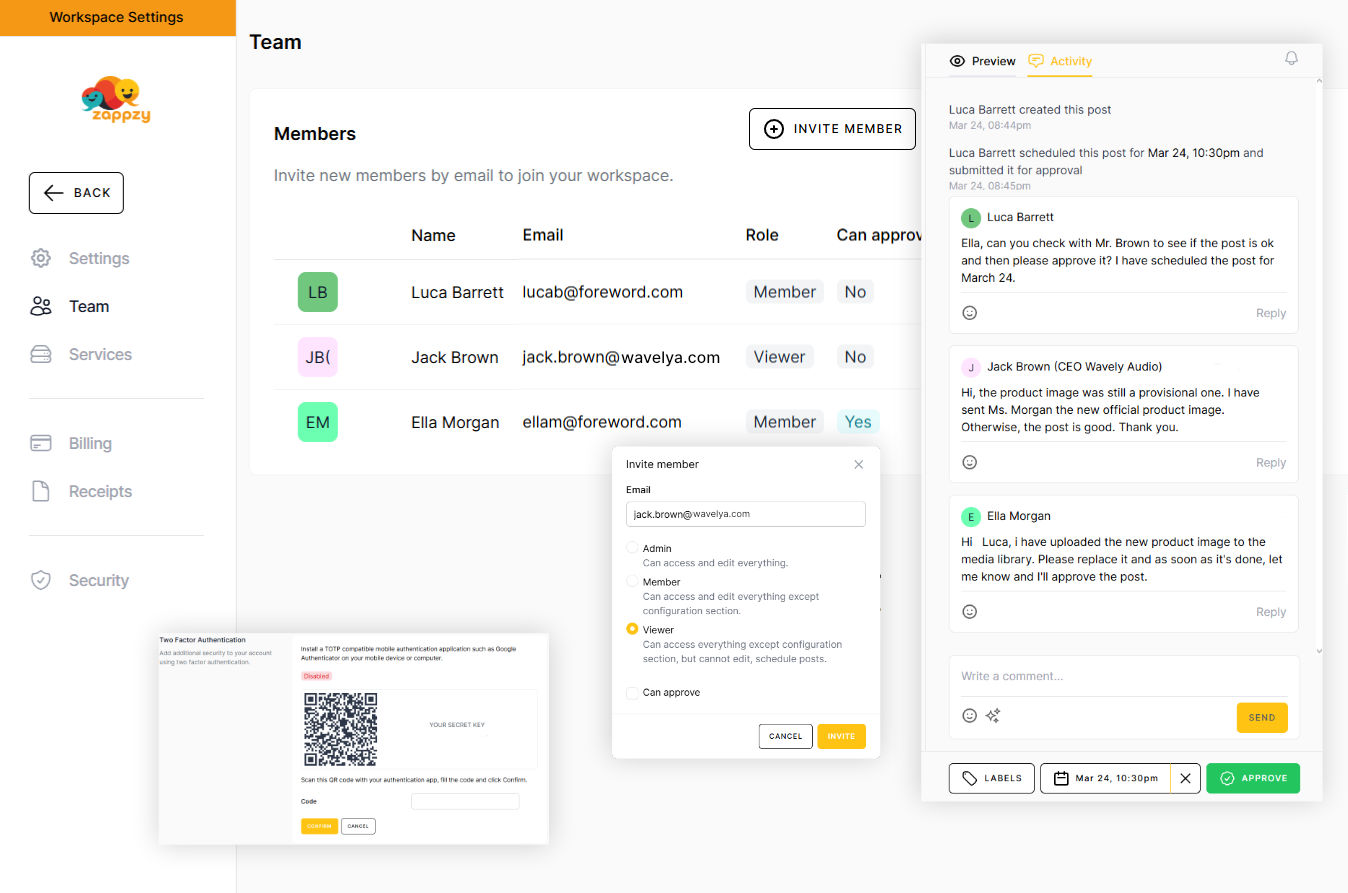This screenshot has width=1348, height=893.
Task: Clear the schedule with the X button
Action: tap(1185, 778)
